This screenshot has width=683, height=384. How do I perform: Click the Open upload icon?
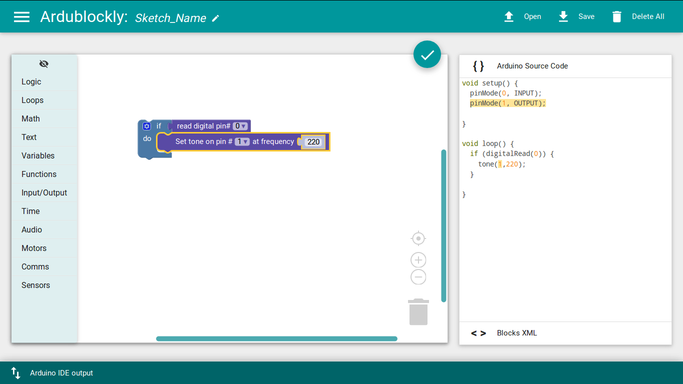coord(509,17)
